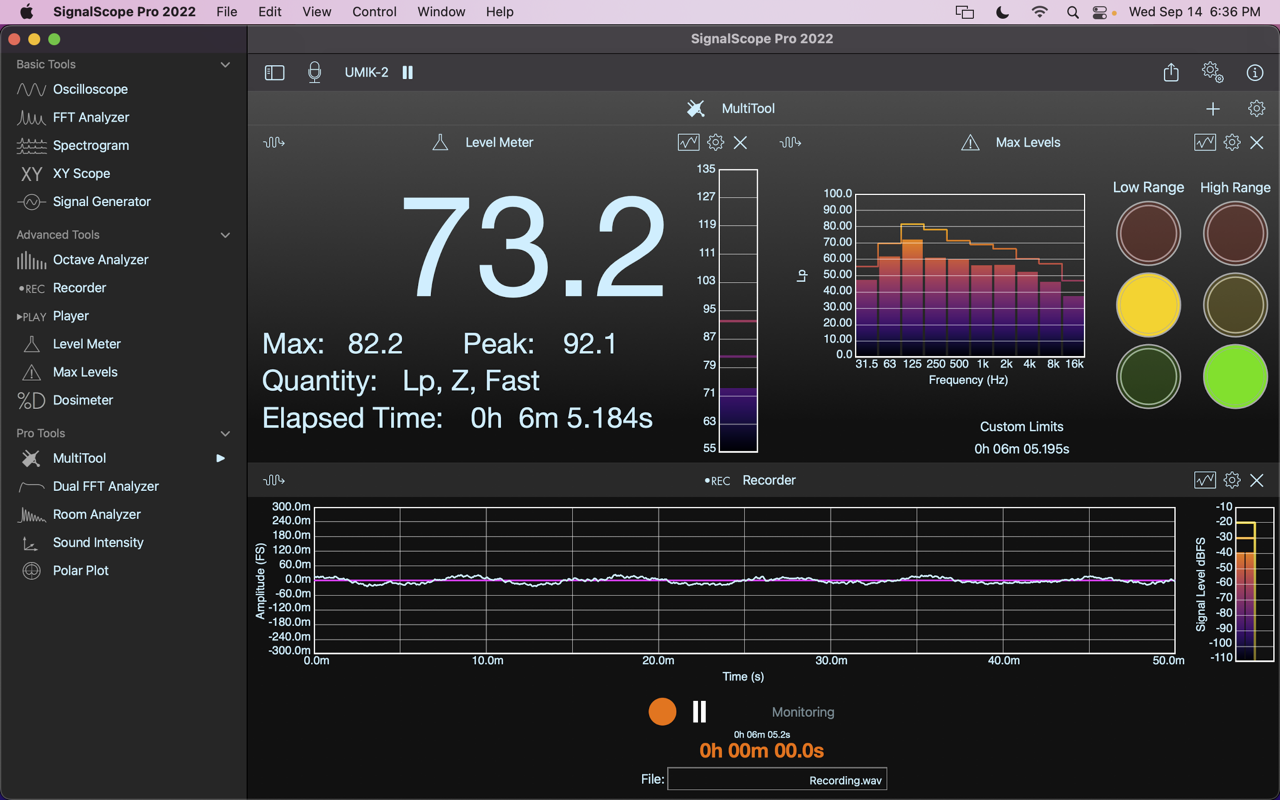Collapse the Advanced Tools section

[225, 235]
